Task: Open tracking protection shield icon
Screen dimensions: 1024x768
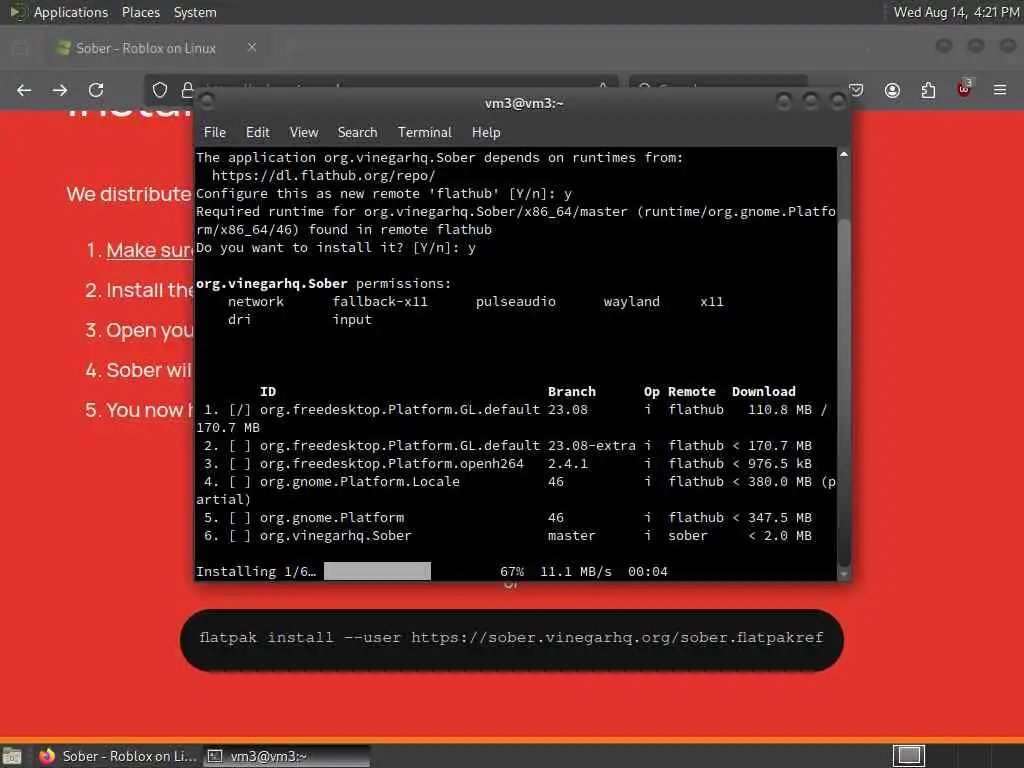Action: coord(159,90)
